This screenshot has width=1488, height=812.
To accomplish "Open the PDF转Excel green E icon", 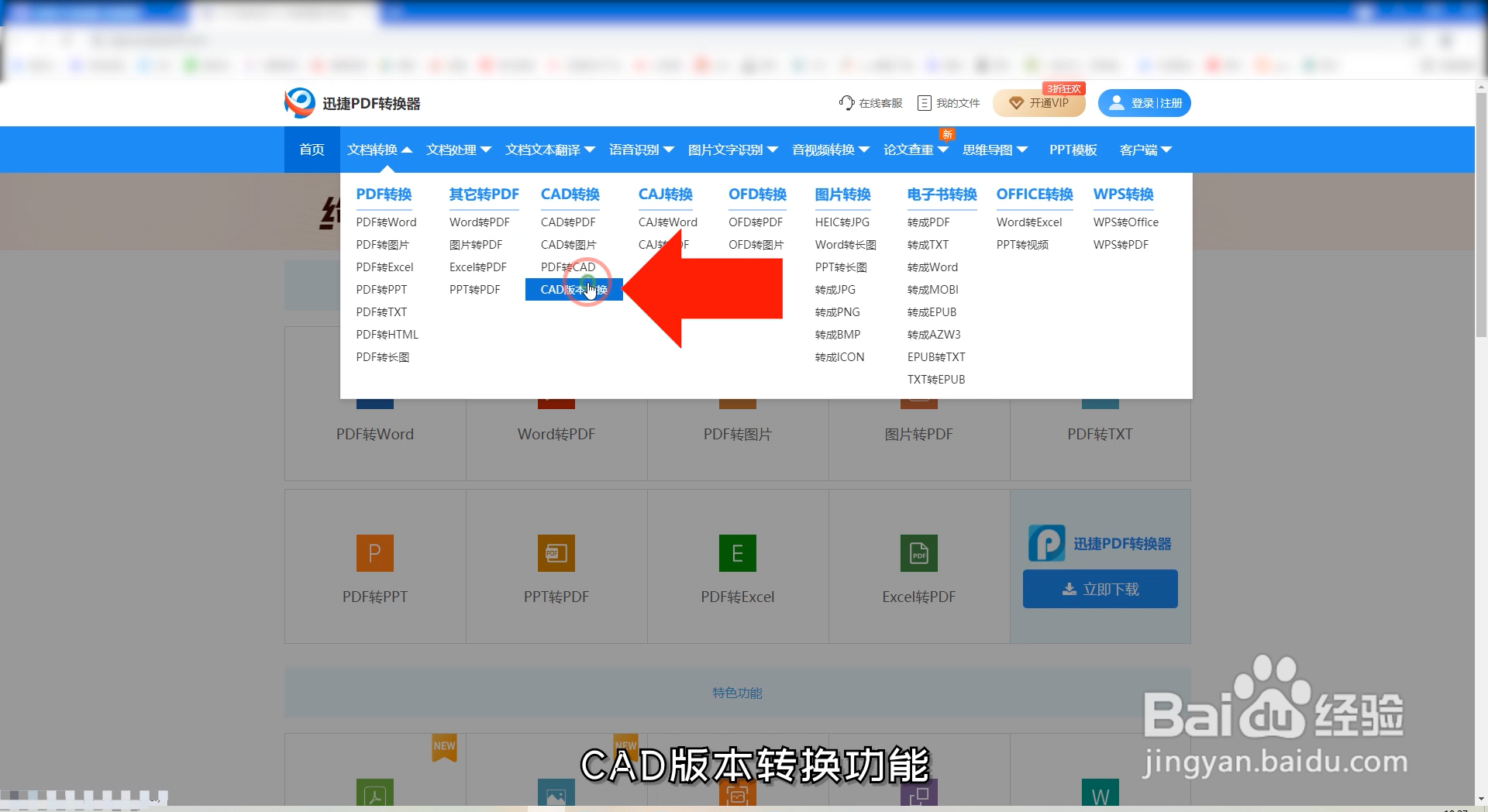I will (738, 553).
